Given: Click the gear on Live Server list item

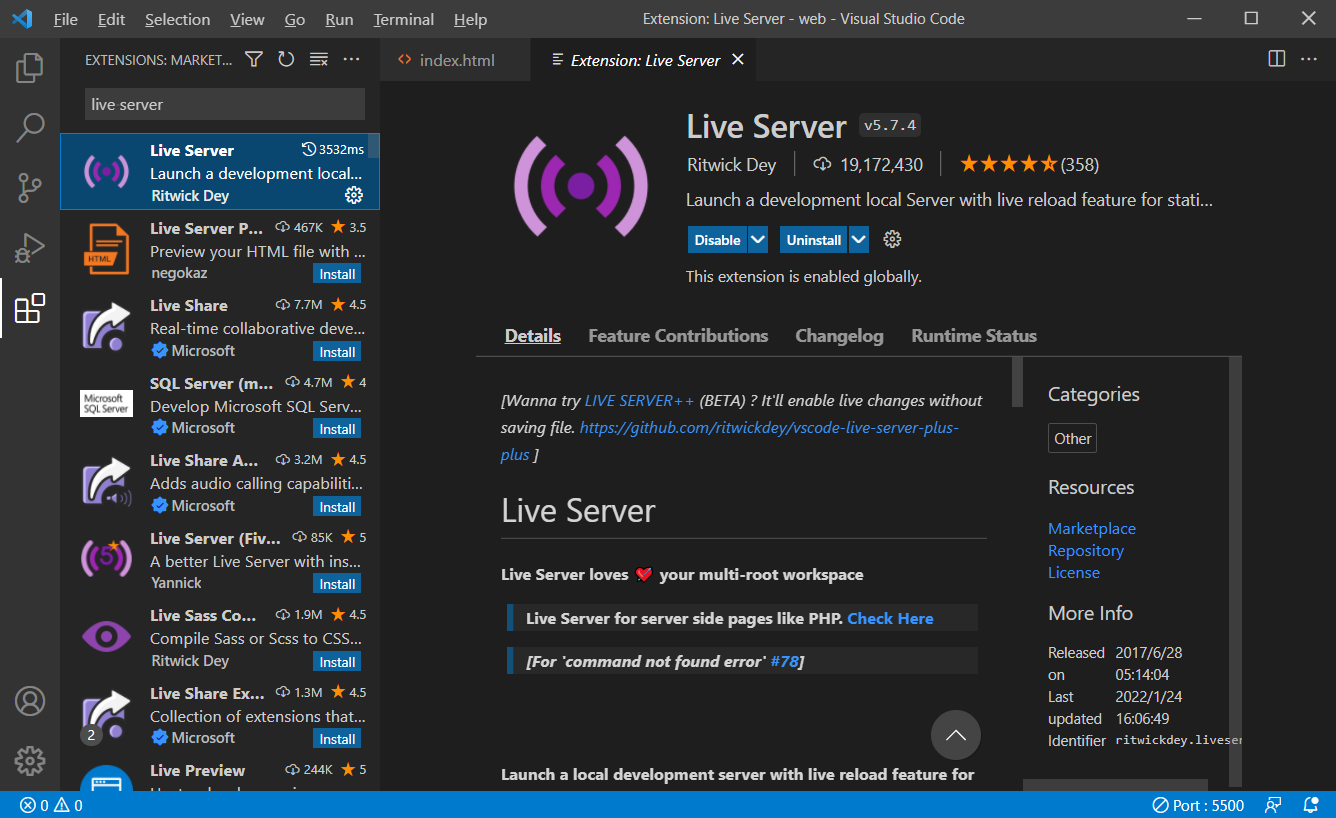Looking at the screenshot, I should click(354, 195).
